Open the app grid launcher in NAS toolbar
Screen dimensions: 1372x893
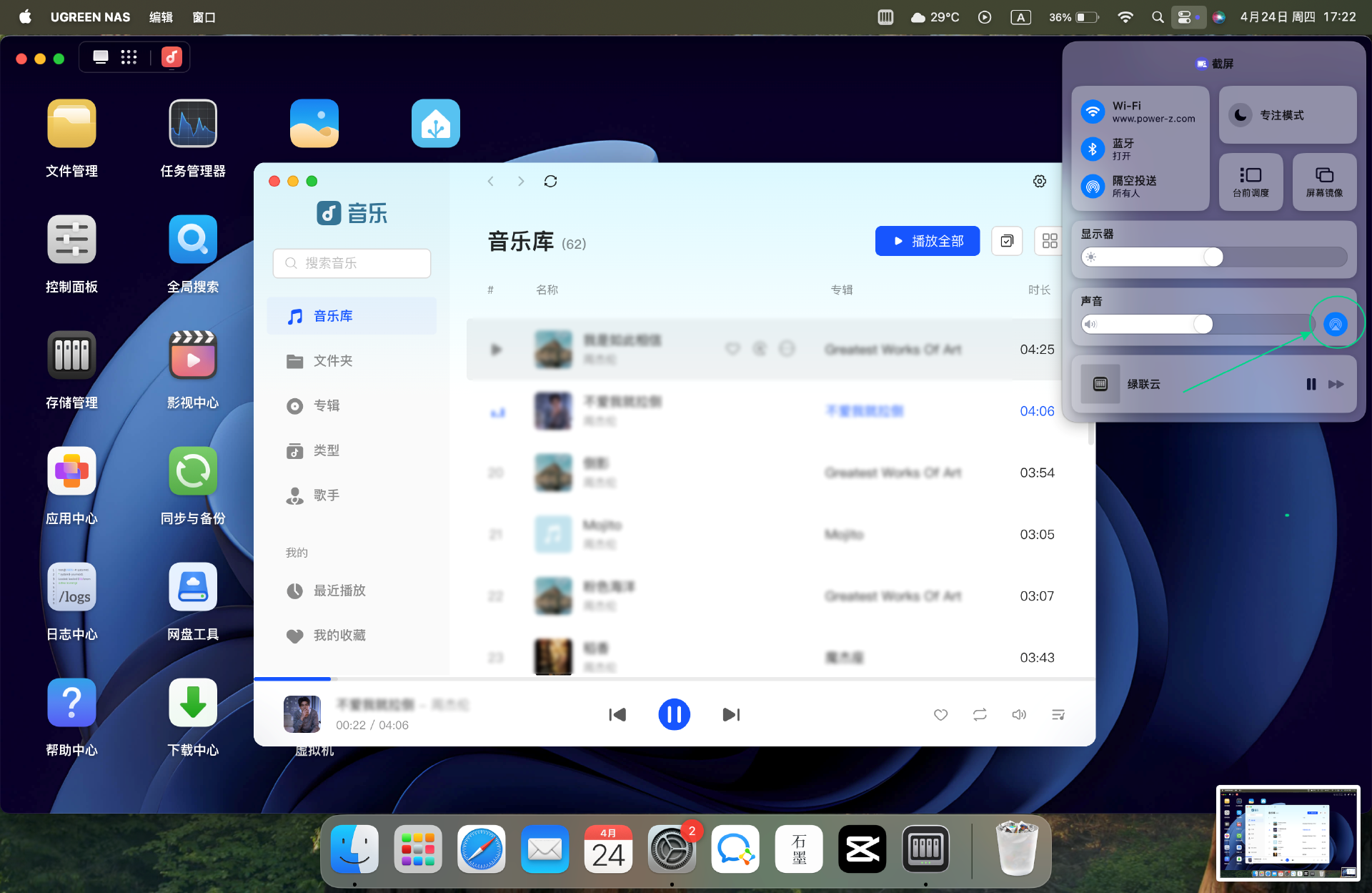(129, 57)
